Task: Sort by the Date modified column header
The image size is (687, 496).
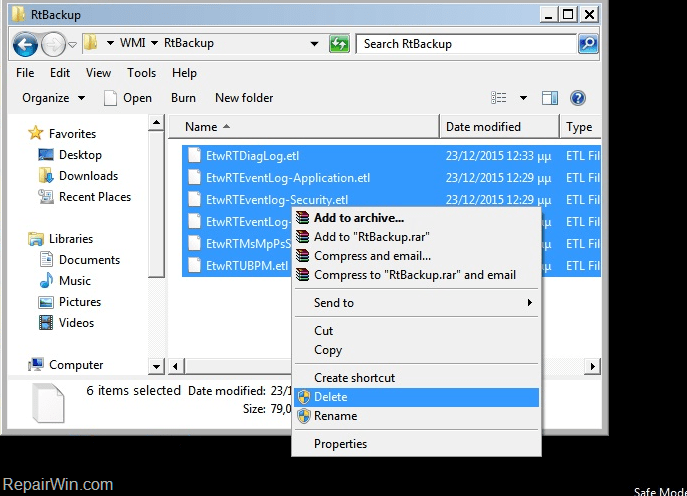Action: (x=499, y=127)
